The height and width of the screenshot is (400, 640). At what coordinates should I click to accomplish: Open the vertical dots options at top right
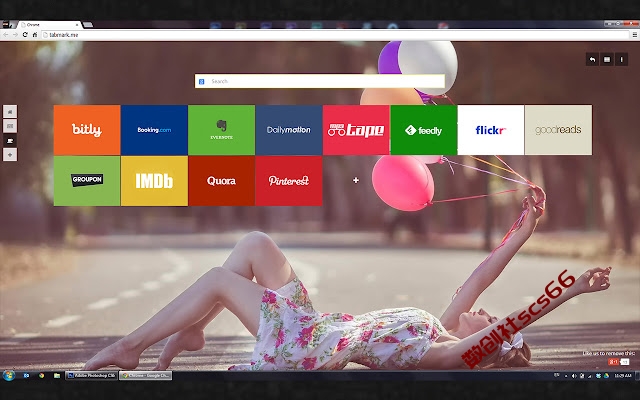point(622,60)
